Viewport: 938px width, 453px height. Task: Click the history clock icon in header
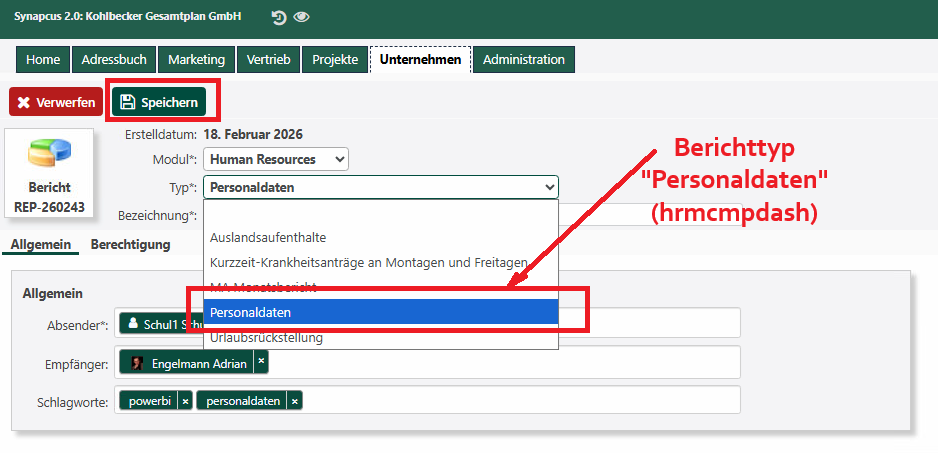[x=278, y=17]
